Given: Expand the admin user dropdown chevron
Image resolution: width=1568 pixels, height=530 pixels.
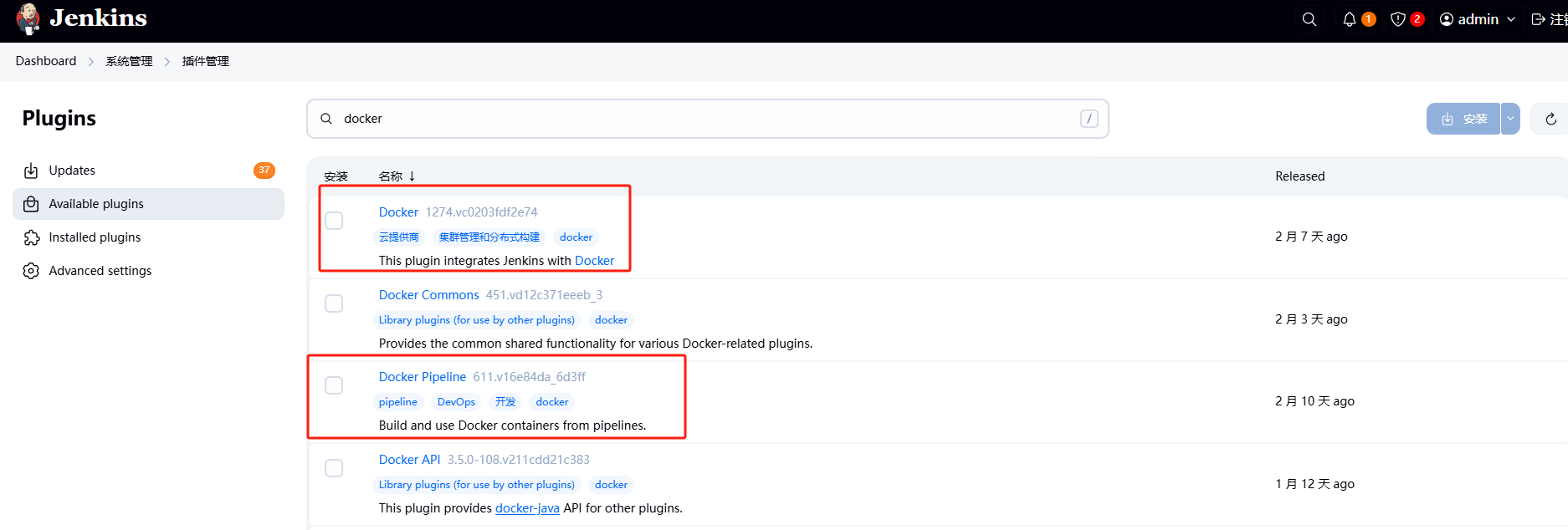Looking at the screenshot, I should pos(1511,19).
